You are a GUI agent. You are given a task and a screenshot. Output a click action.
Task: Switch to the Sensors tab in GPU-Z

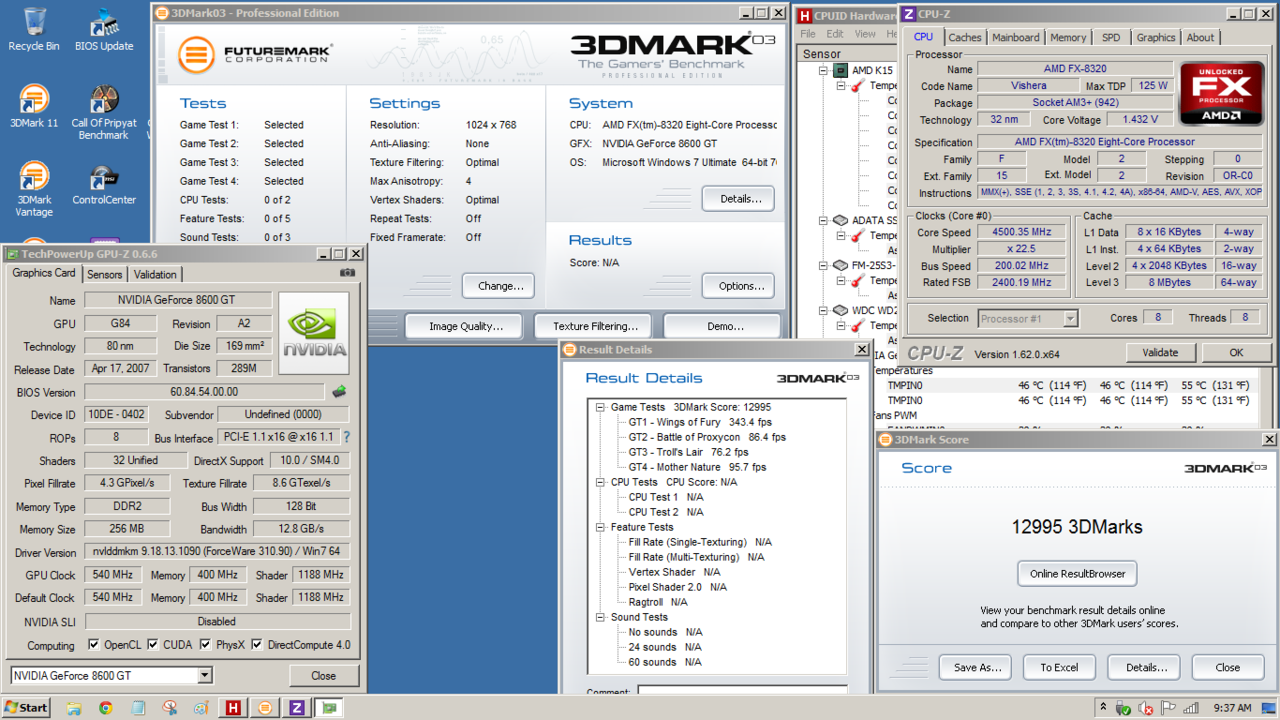coord(105,274)
